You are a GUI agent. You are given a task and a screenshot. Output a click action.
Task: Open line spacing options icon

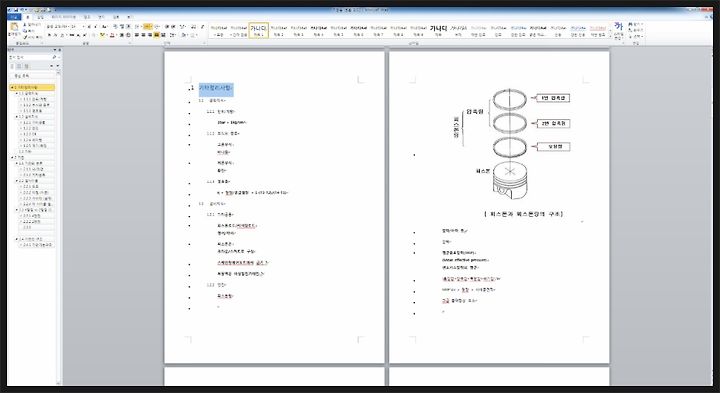tap(172, 35)
